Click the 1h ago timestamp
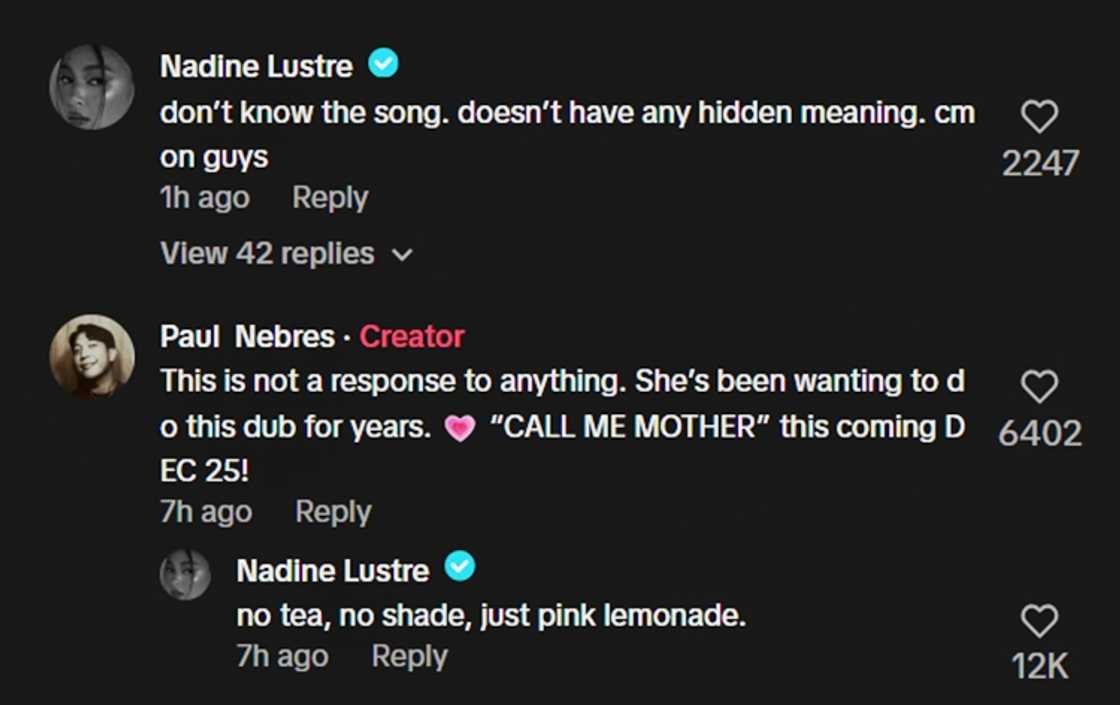This screenshot has width=1120, height=705. (204, 197)
